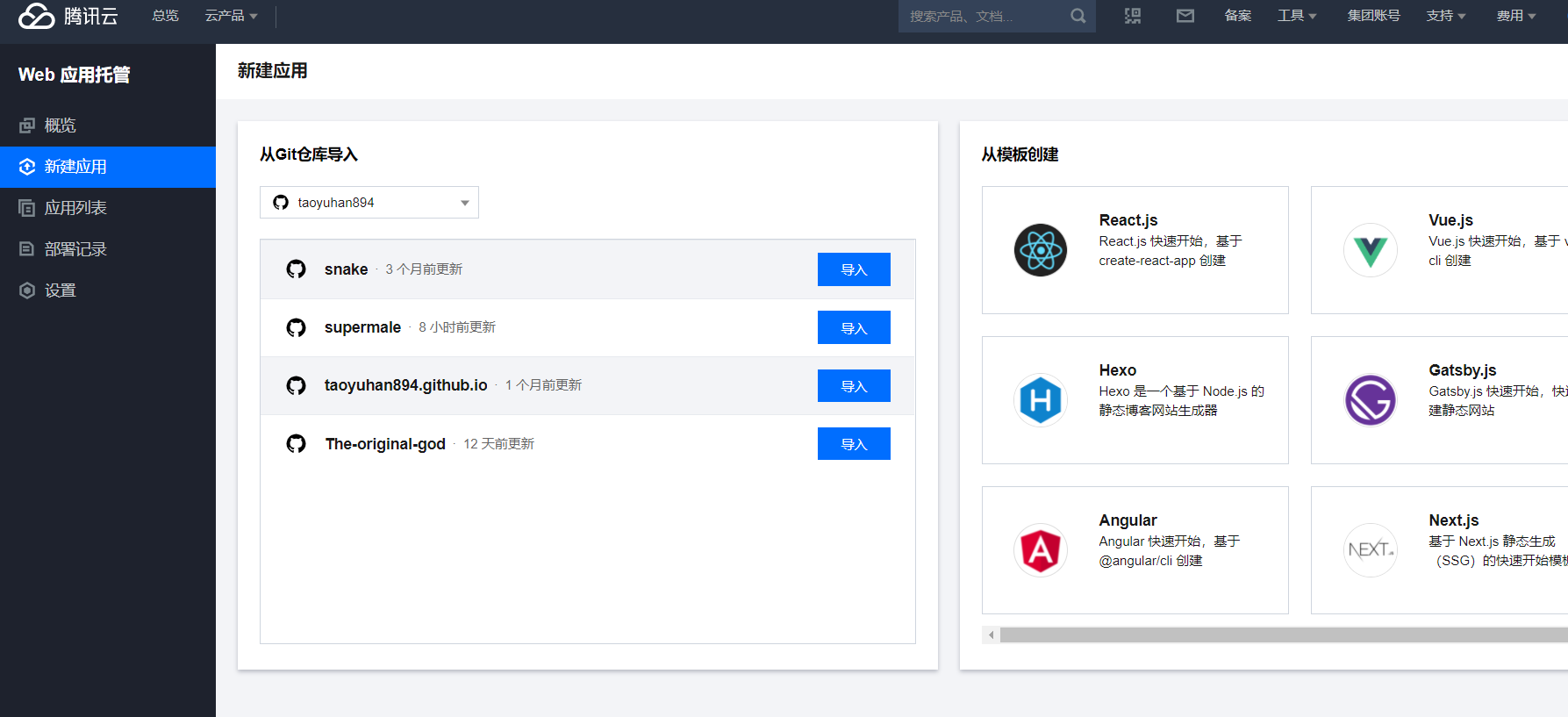
Task: Click GitHub icon beside The-original-god
Action: tap(297, 444)
